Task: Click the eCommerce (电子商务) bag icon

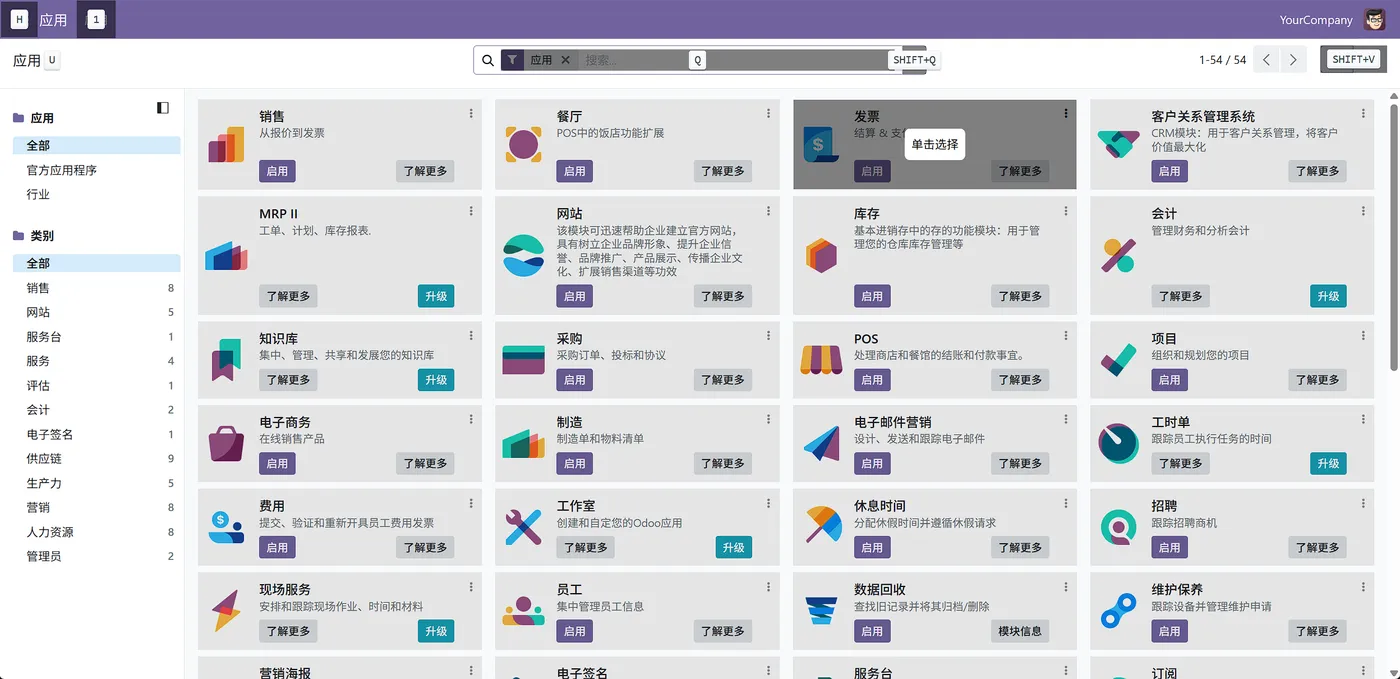Action: 226,443
